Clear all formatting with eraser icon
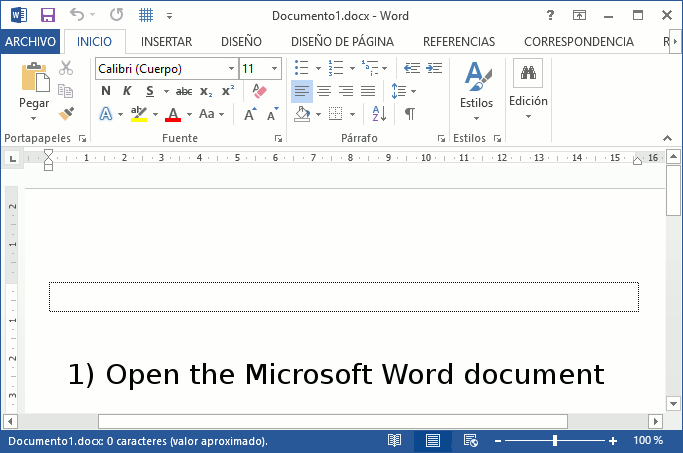The image size is (683, 453). tap(259, 91)
